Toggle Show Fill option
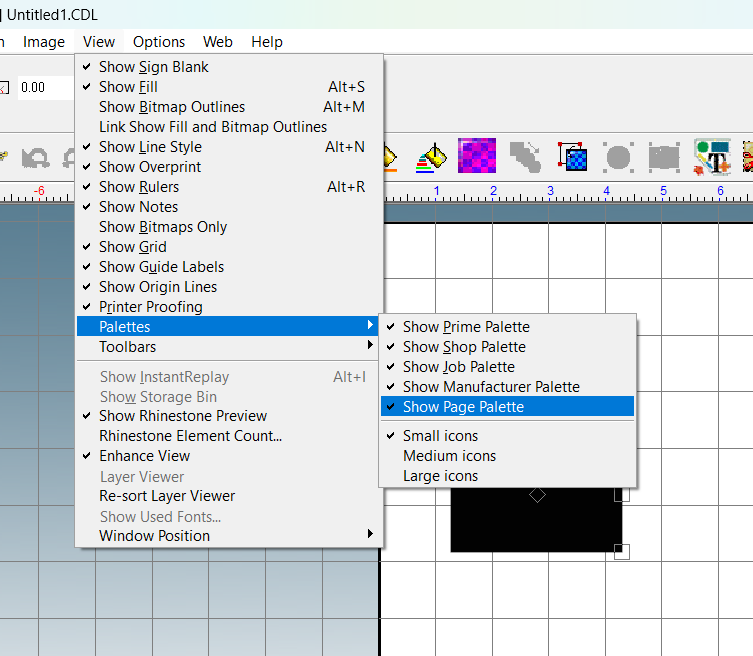This screenshot has width=753, height=656. pyautogui.click(x=229, y=87)
